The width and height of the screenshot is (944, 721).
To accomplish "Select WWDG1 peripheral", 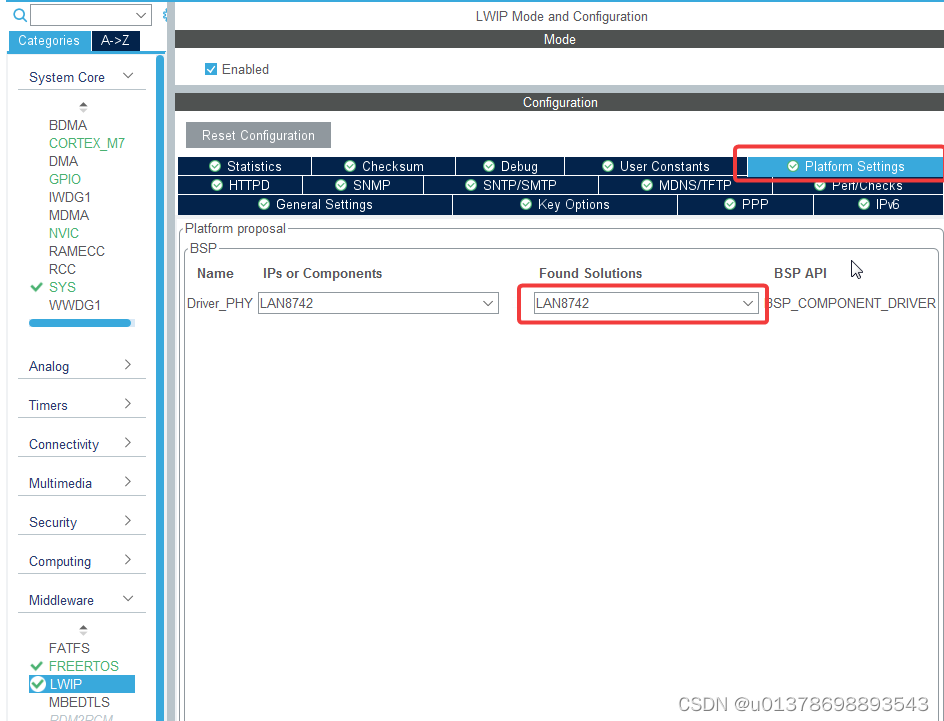I will click(75, 305).
